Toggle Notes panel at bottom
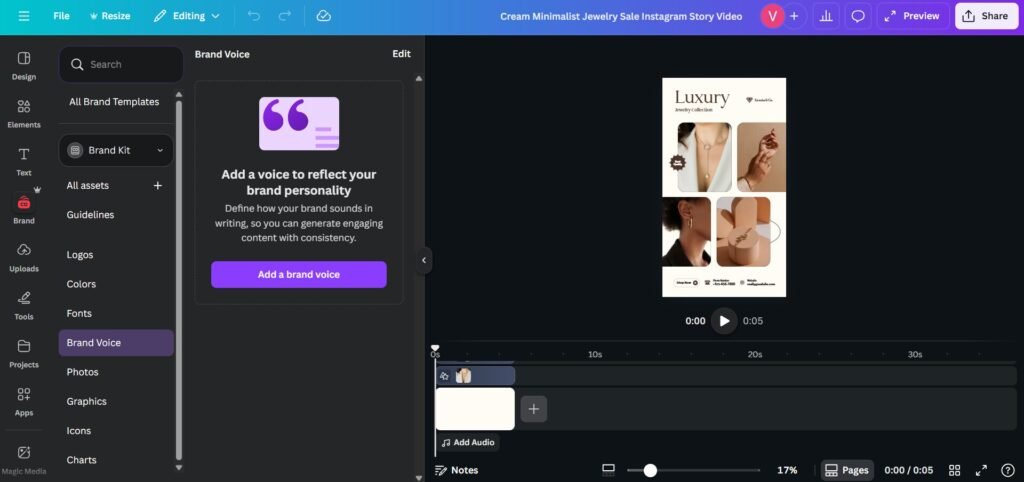This screenshot has height=482, width=1024. [457, 470]
